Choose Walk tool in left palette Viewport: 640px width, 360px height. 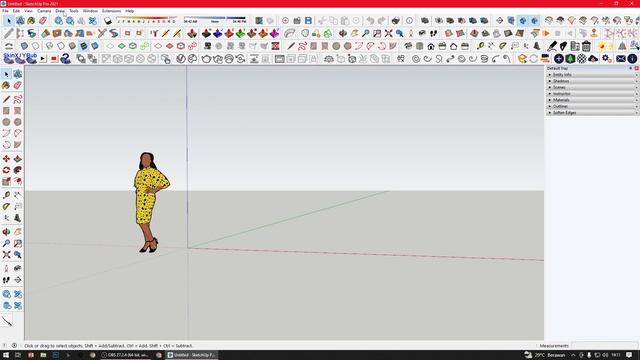click(6, 280)
